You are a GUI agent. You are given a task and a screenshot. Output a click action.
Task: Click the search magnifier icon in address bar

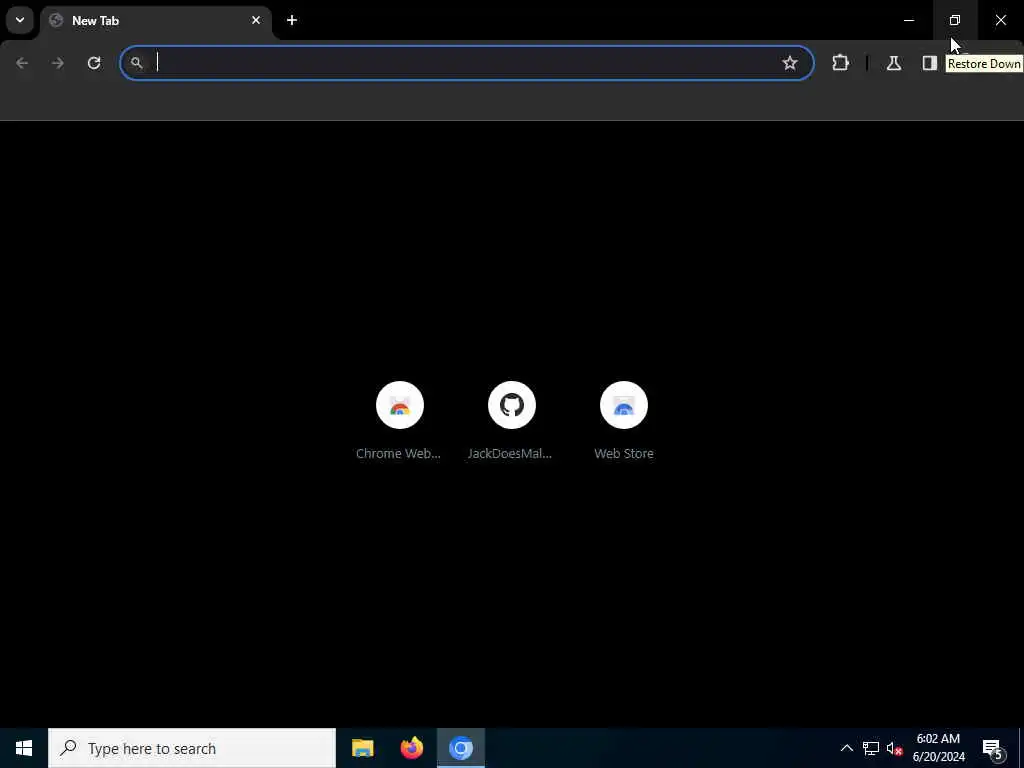point(136,63)
